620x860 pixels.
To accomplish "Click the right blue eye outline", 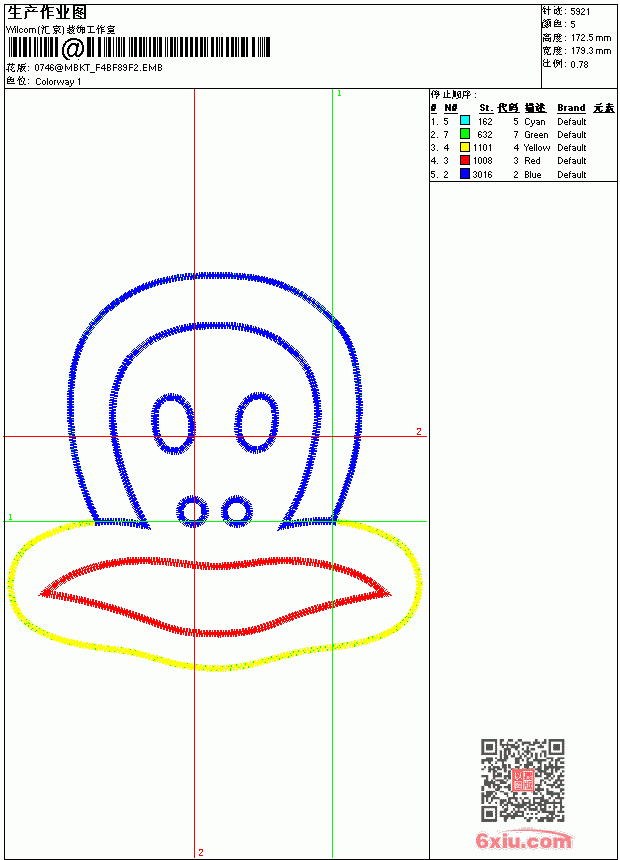I will click(x=256, y=422).
